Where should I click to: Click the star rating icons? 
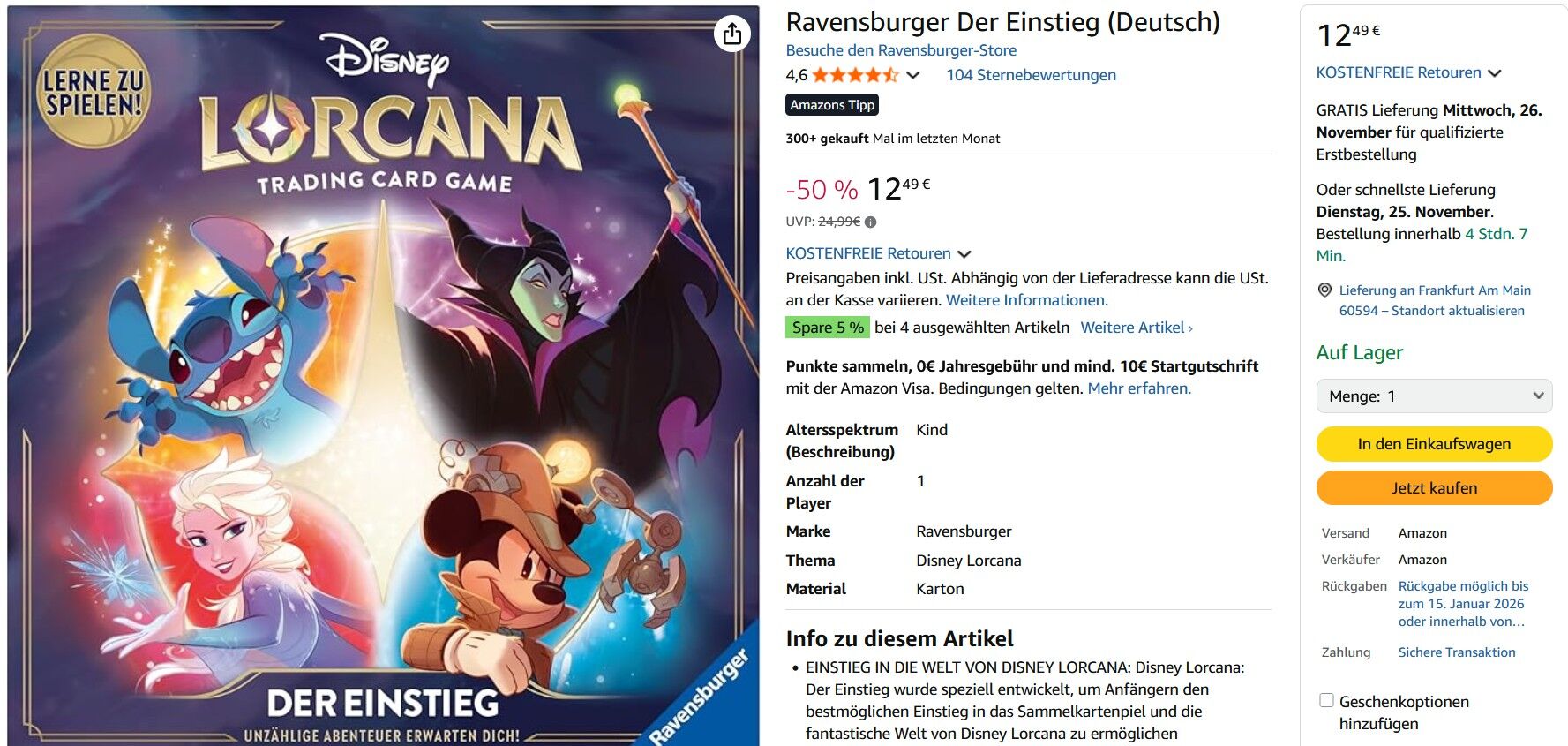click(x=855, y=75)
